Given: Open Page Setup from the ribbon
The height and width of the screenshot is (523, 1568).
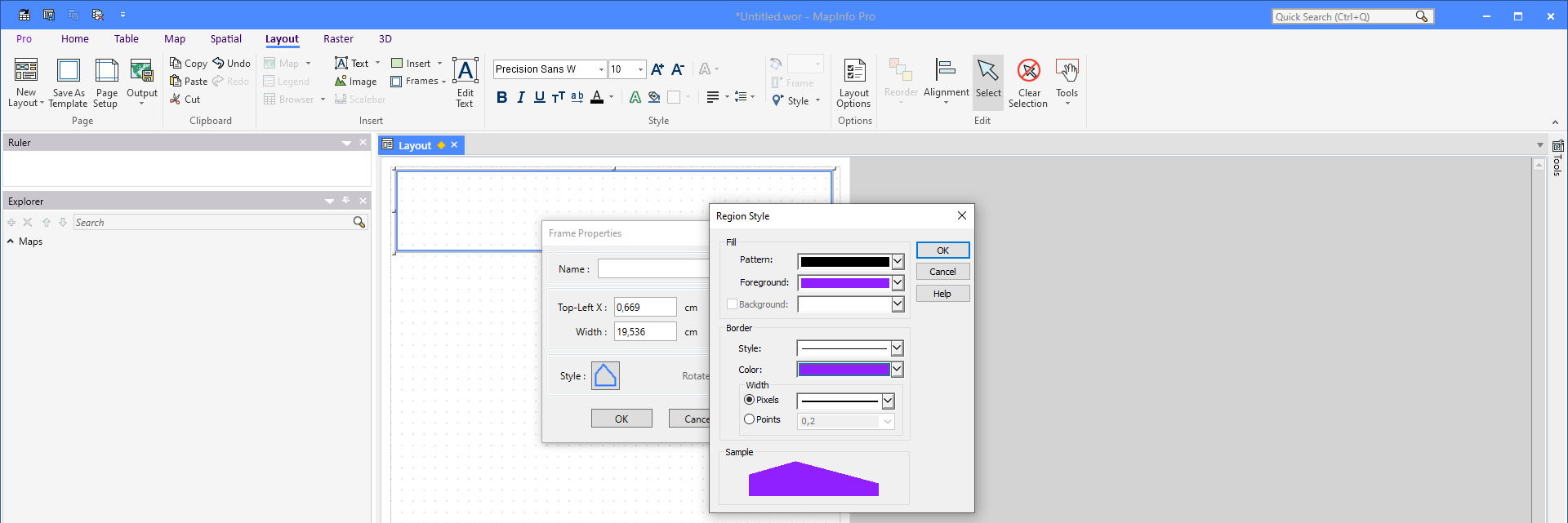Looking at the screenshot, I should pos(106,82).
